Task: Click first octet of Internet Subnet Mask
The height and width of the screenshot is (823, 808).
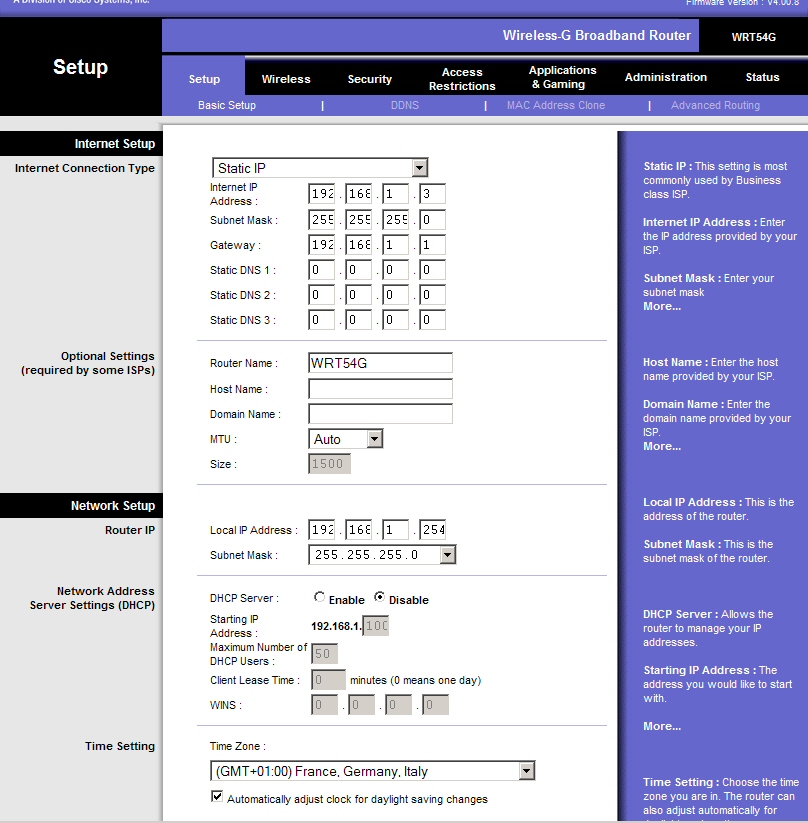Action: tap(321, 219)
